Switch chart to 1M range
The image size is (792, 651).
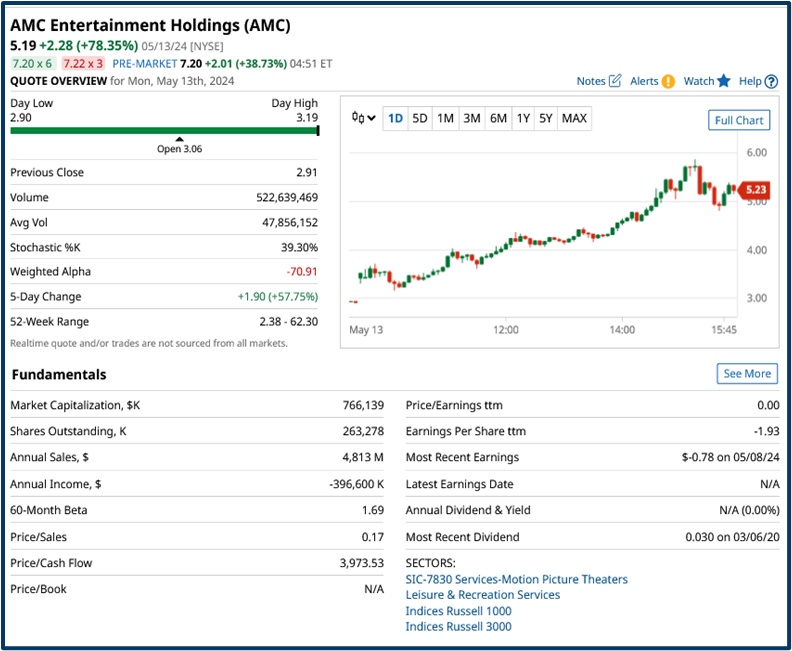[x=445, y=118]
